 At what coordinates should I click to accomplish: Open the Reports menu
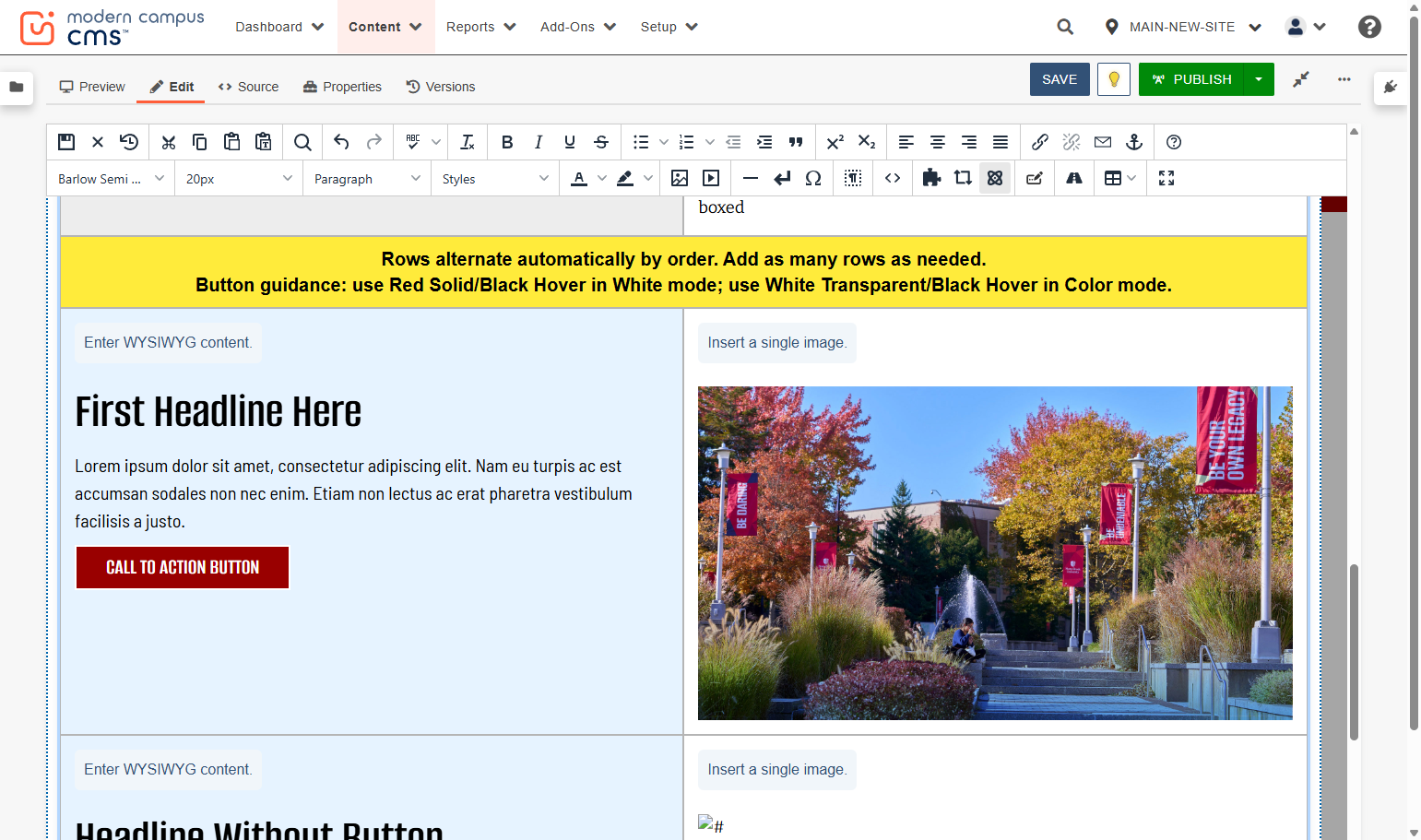point(481,27)
